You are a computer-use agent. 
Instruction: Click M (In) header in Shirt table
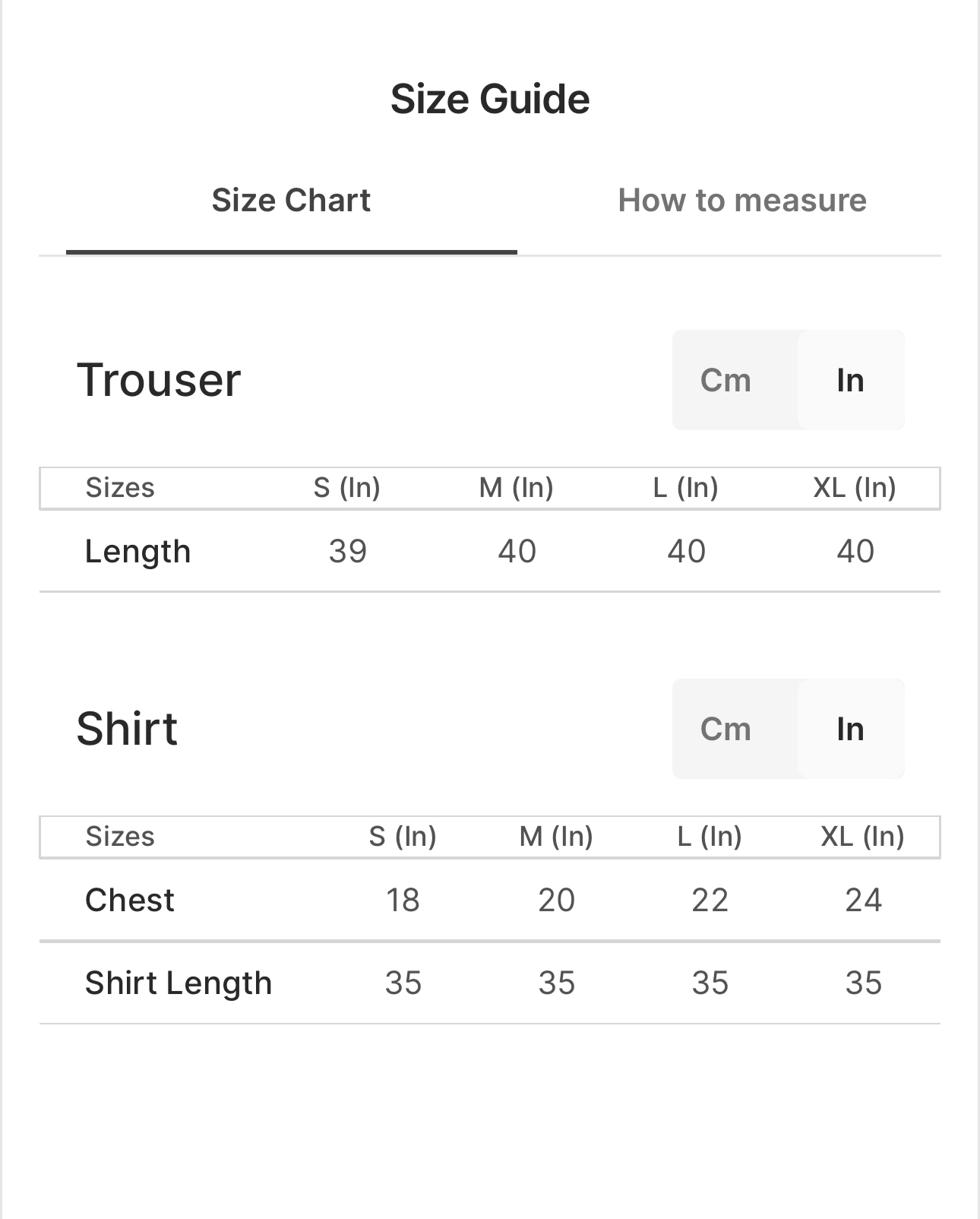(556, 836)
